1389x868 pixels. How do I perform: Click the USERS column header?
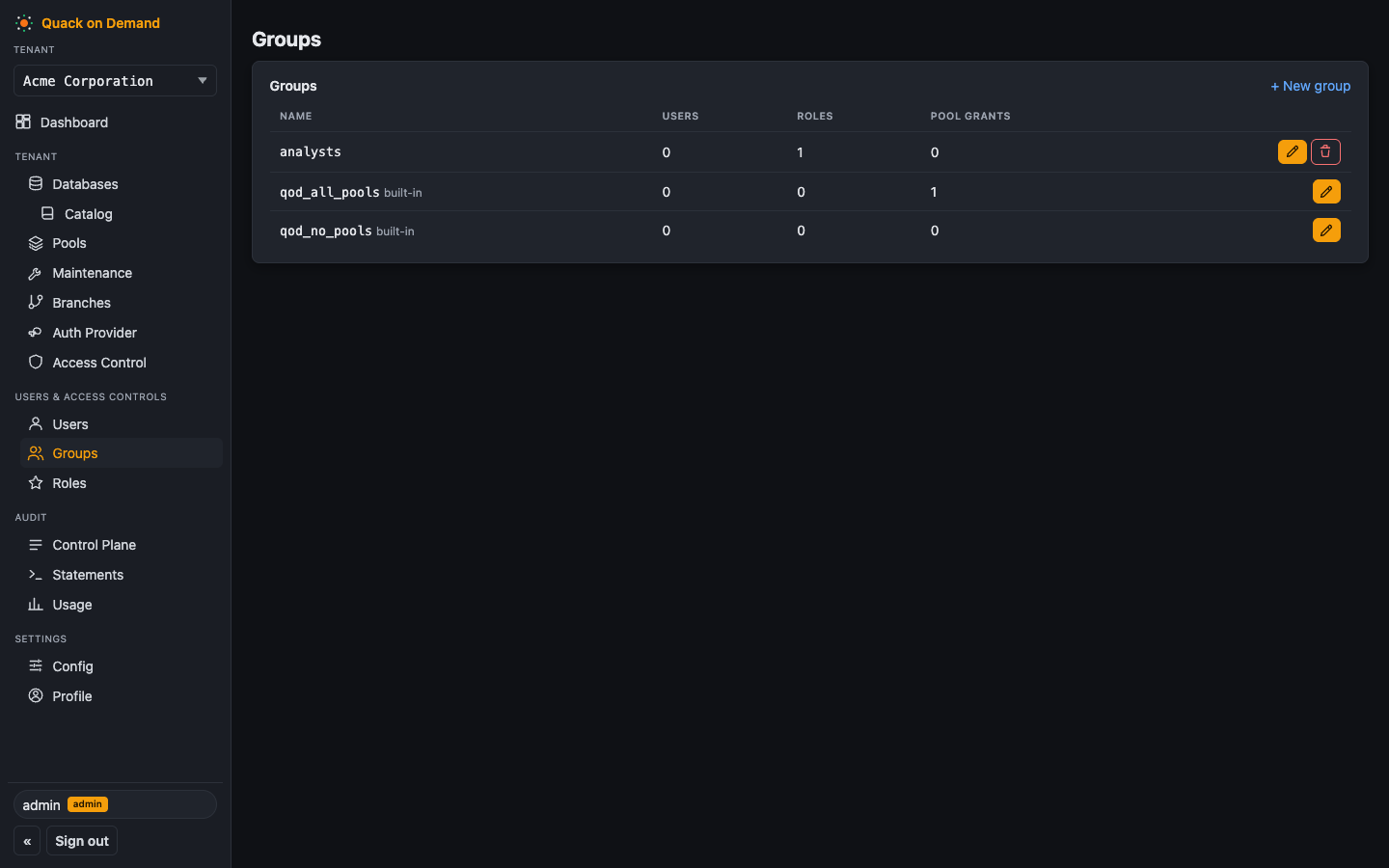point(680,116)
